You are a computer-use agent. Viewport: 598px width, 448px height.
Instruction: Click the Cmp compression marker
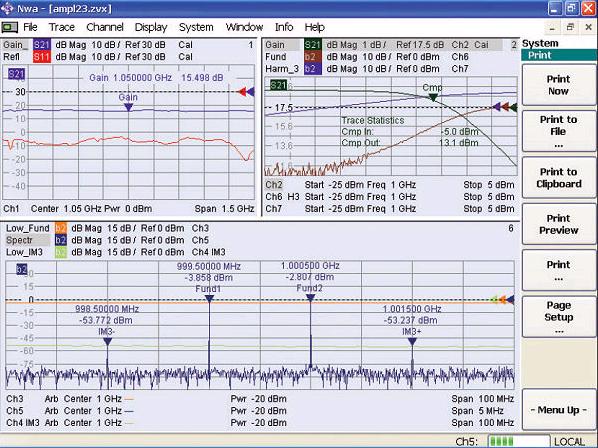[433, 98]
